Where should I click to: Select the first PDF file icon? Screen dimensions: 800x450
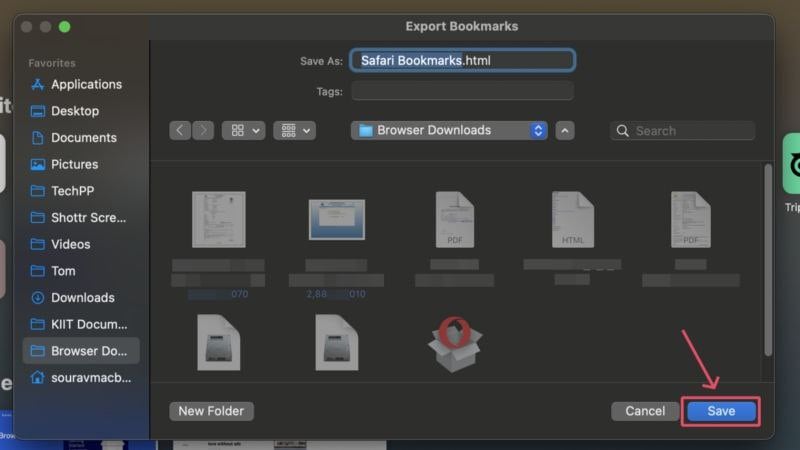455,219
